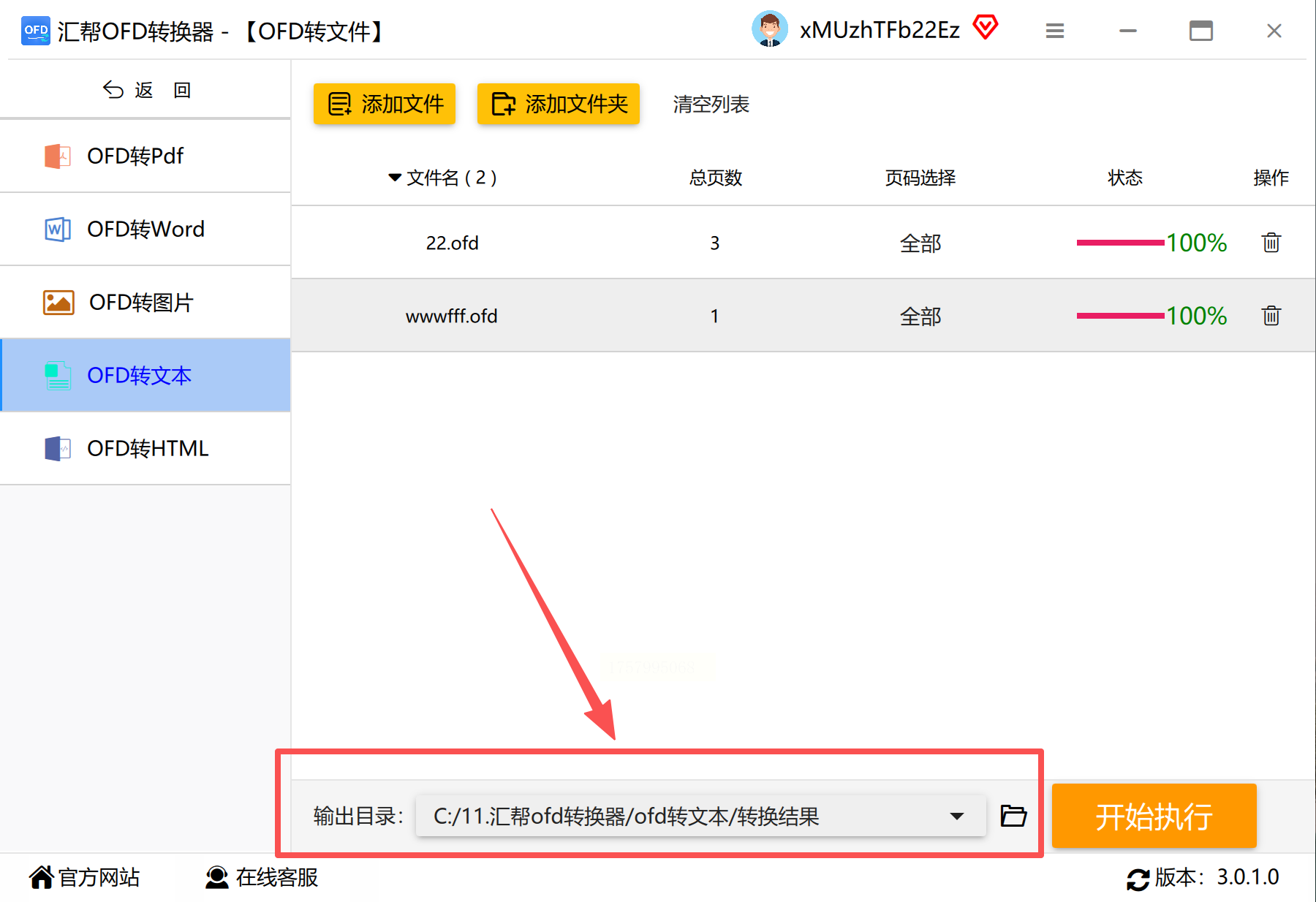Expand the output directory dropdown arrow
The image size is (1316, 902).
[956, 816]
